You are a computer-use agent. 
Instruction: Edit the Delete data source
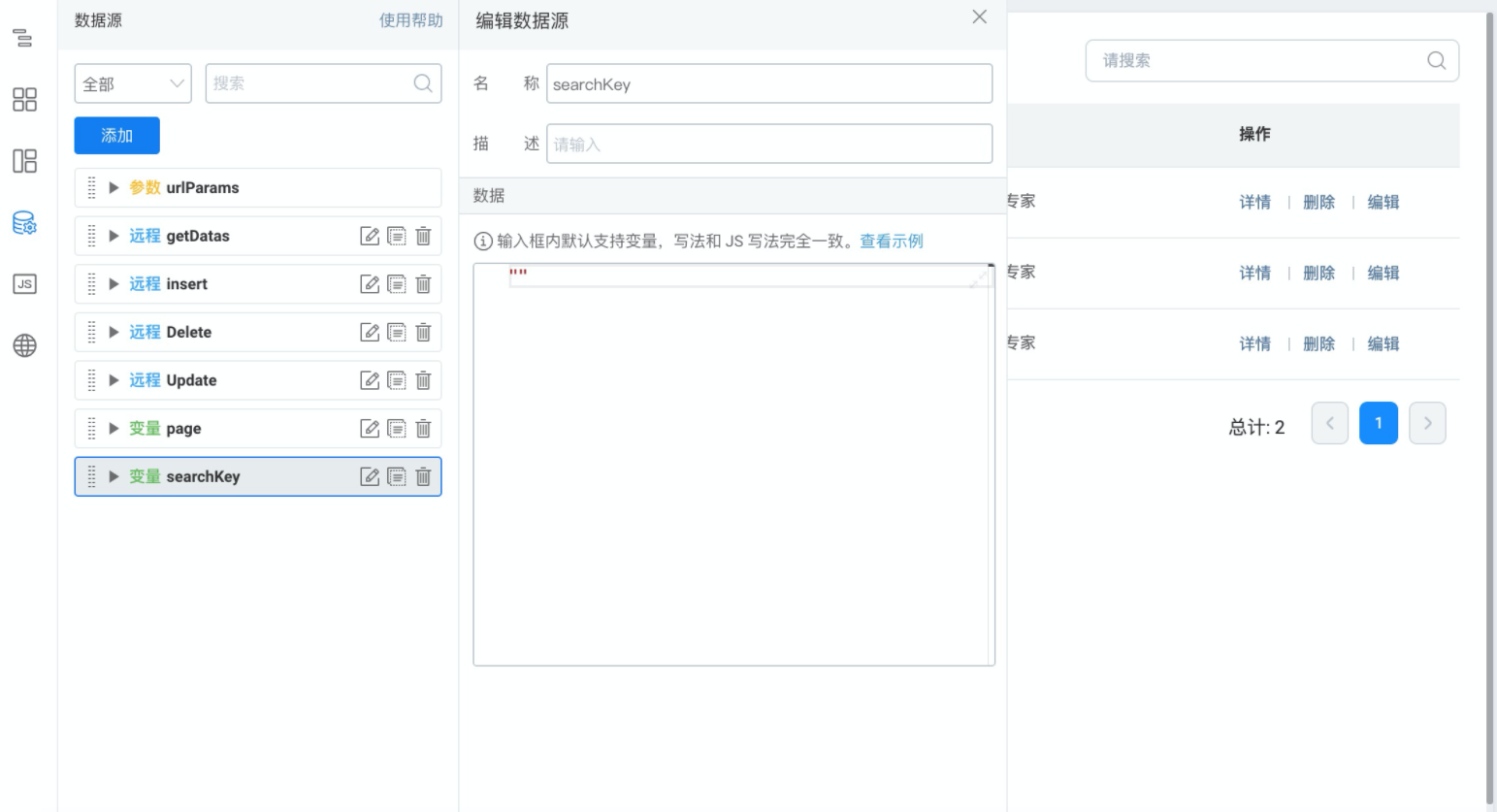pyautogui.click(x=370, y=332)
